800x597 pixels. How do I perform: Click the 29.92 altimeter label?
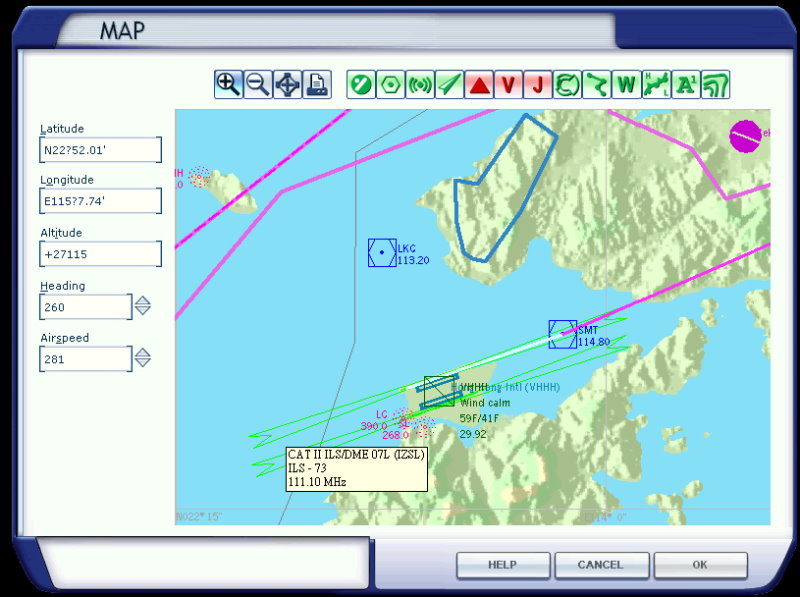(473, 435)
